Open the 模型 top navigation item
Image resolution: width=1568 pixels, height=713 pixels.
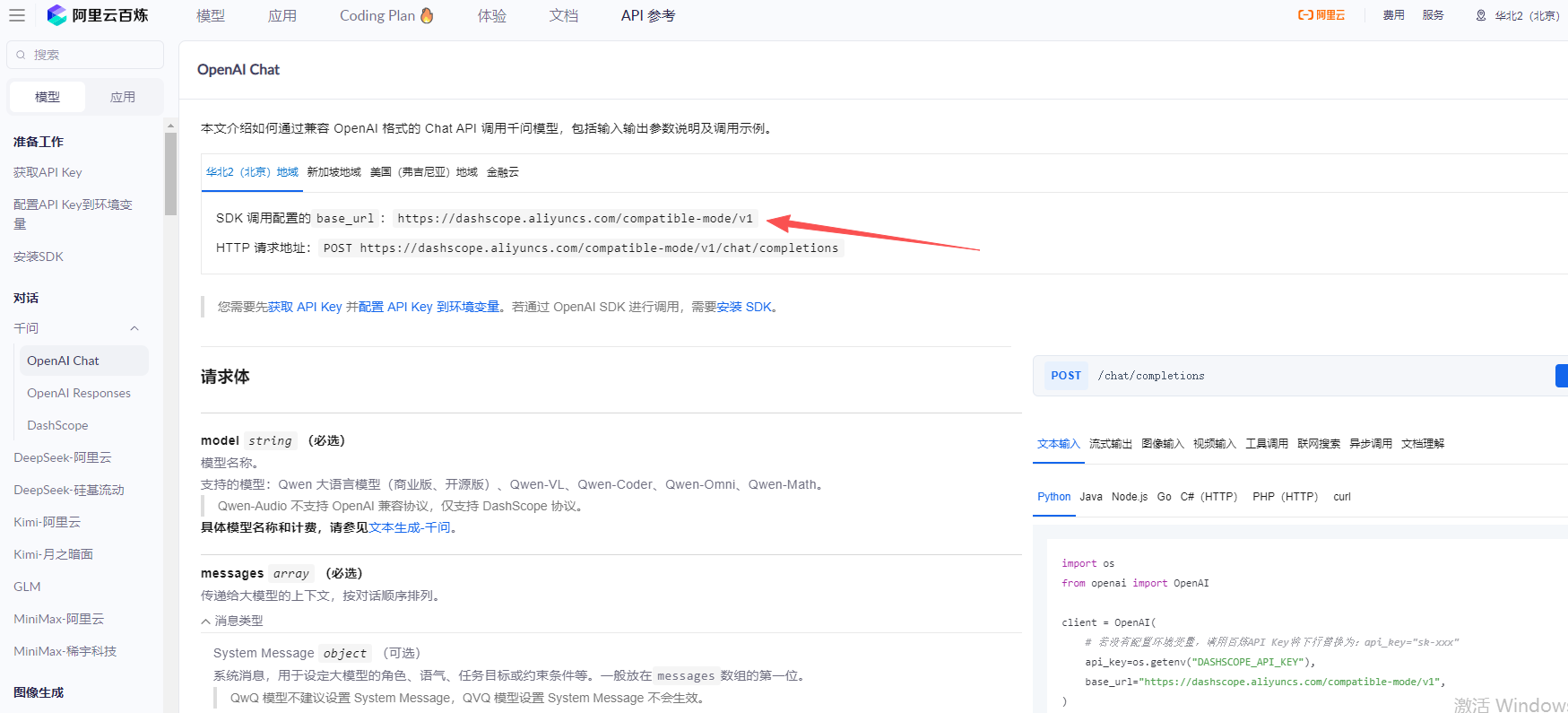pos(211,15)
